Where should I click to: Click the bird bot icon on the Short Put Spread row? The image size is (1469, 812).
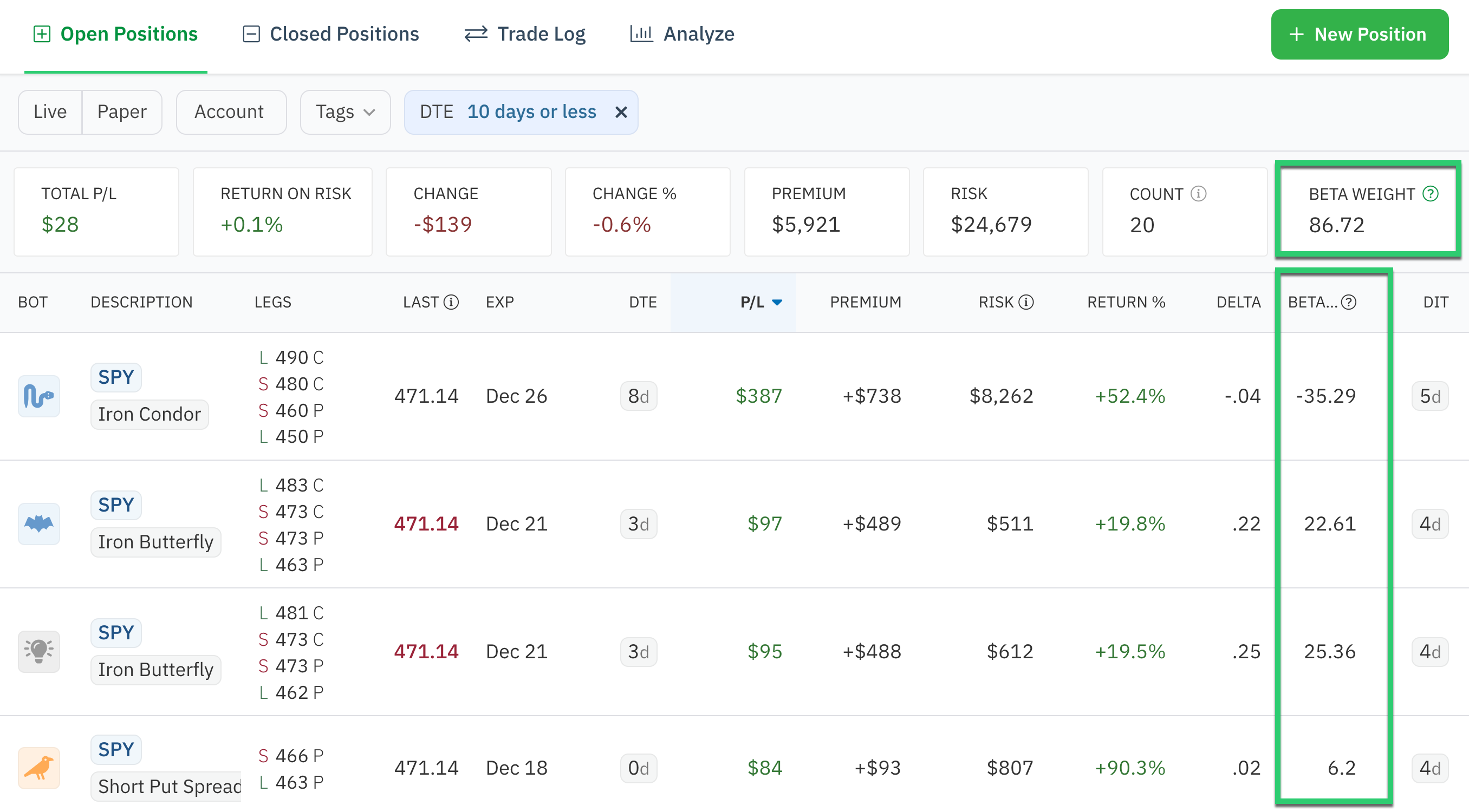tap(38, 768)
